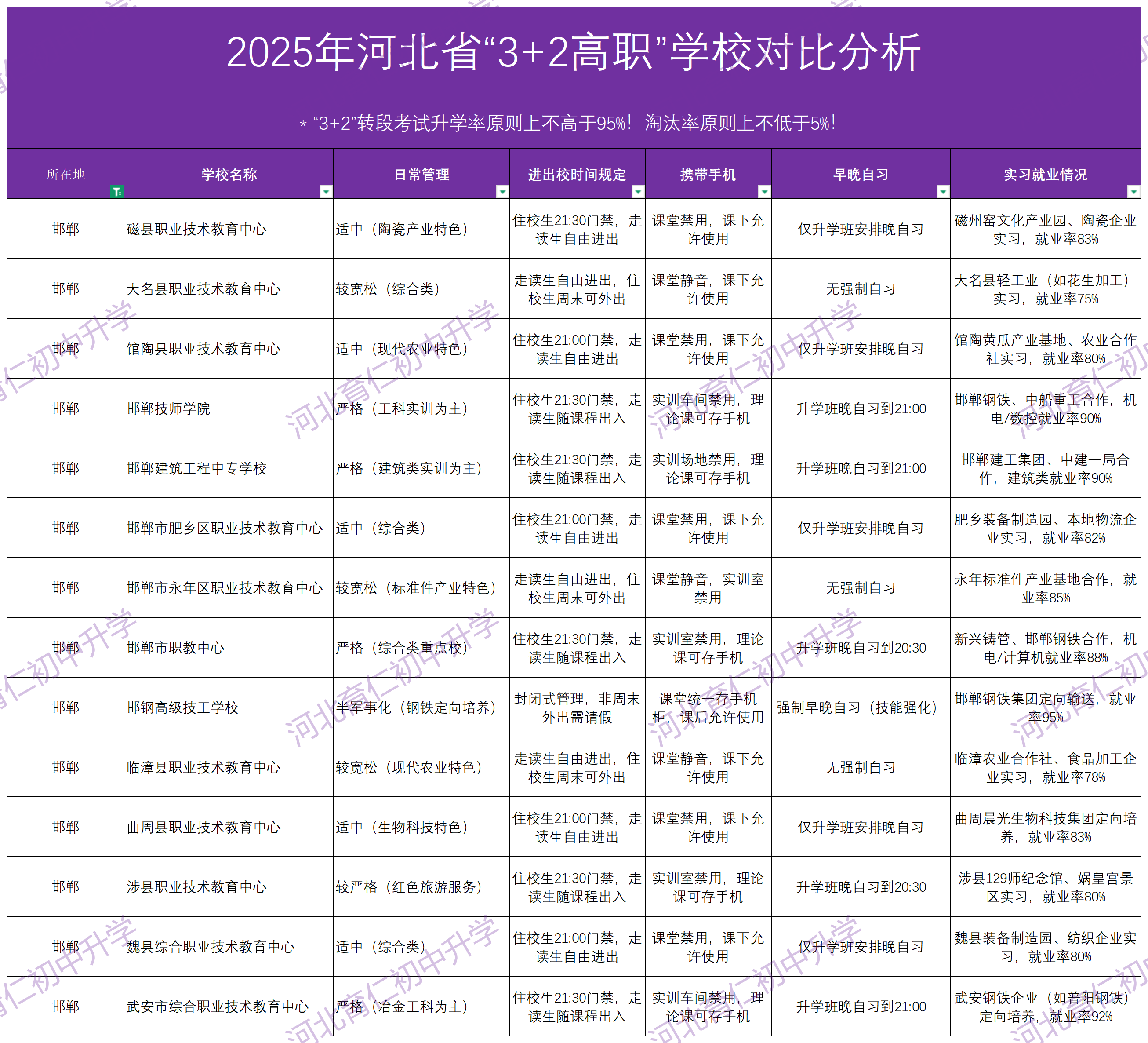Viewport: 1148px width, 1043px height.
Task: Select cell 武安市综合职业技术教育中心
Action: pos(229,1007)
